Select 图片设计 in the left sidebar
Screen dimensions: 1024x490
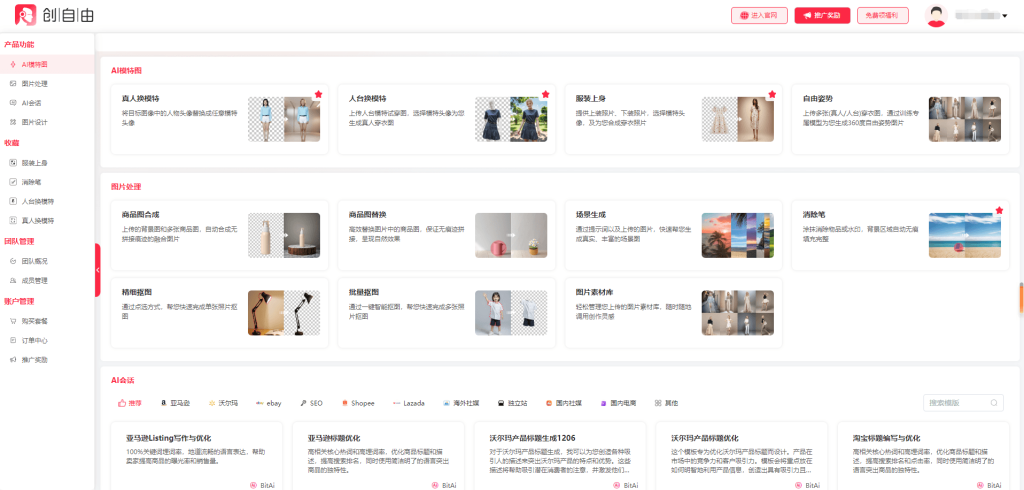[x=35, y=121]
